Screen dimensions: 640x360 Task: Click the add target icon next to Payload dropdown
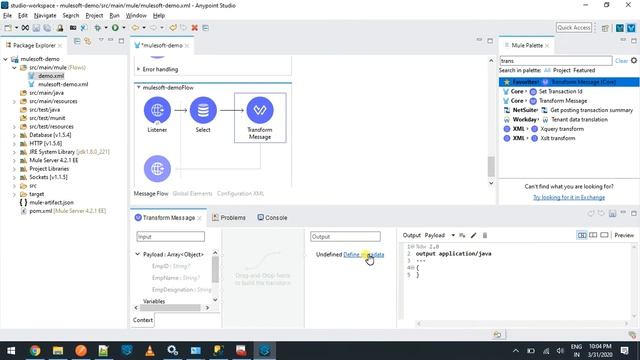pyautogui.click(x=462, y=235)
